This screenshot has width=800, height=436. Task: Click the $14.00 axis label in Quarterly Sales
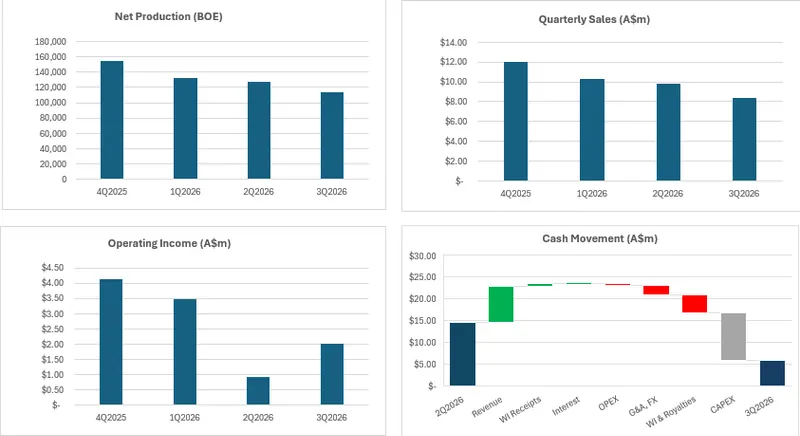(x=454, y=42)
